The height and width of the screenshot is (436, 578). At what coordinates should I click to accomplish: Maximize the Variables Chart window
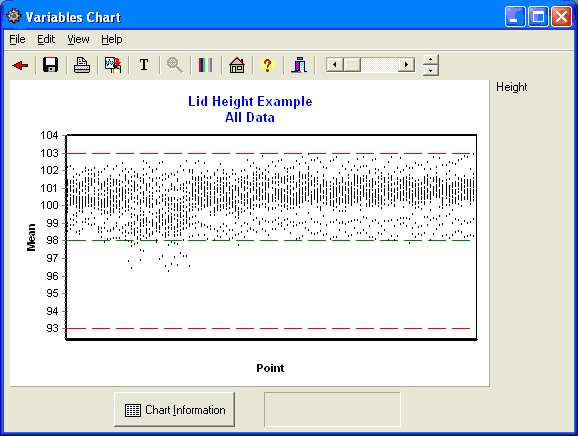pos(538,17)
